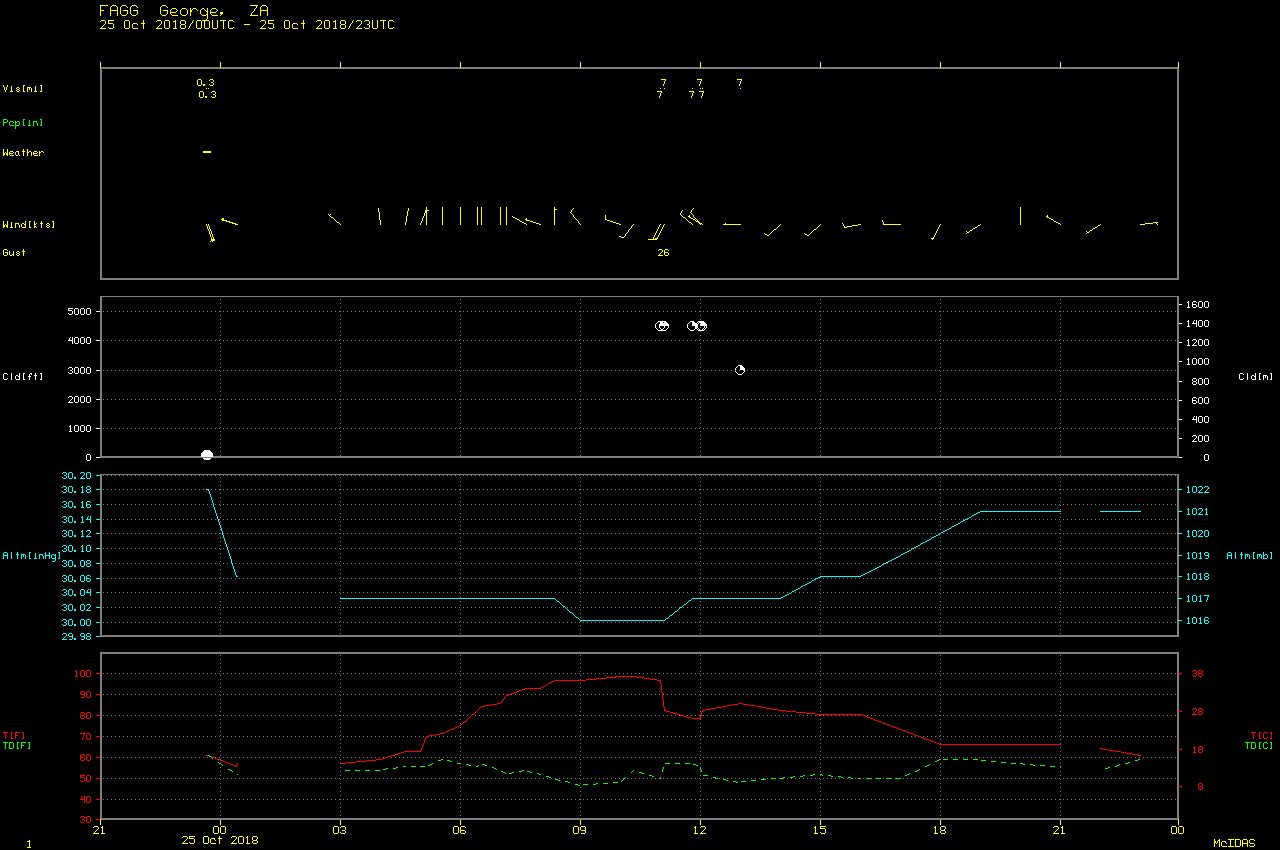This screenshot has width=1280, height=850.
Task: Click the 'Altm[mb]' axis label
Action: (1250, 556)
